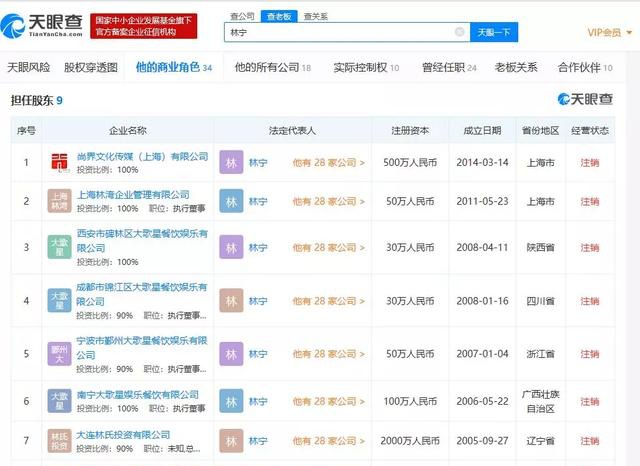This screenshot has width=640, height=466.
Task: Open 宁波市鄞州大歌星餐饮娱乐有限公司 link
Action: (142, 348)
